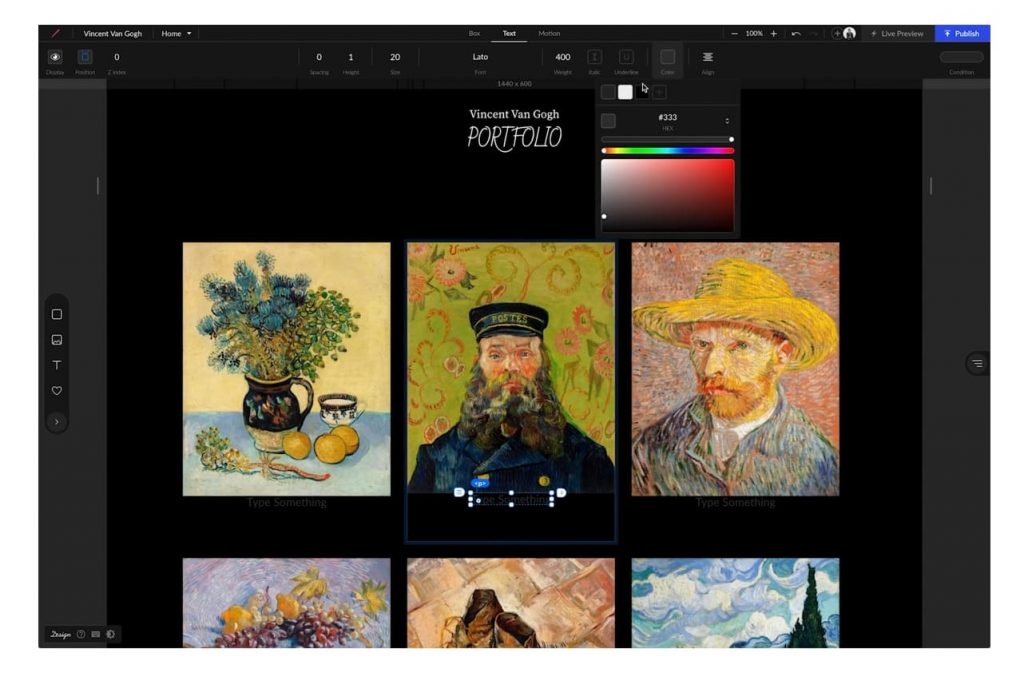Select the white saved color swatch
Screen dimensions: 1024x673
625,92
